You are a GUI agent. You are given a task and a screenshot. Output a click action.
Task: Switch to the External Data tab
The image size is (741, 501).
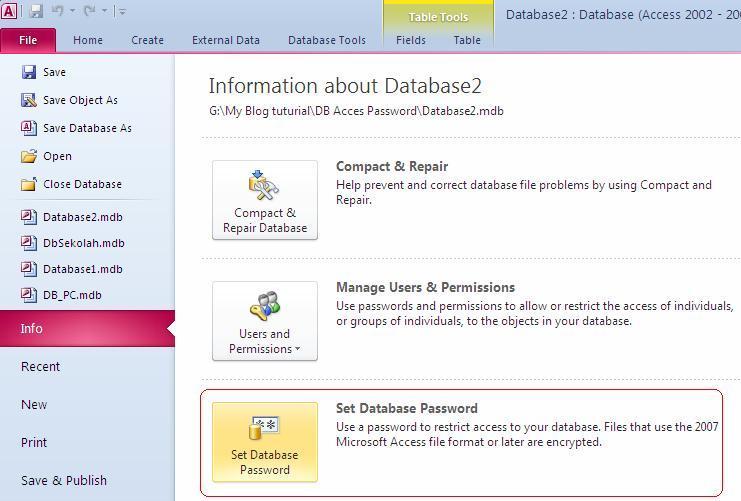coord(226,40)
